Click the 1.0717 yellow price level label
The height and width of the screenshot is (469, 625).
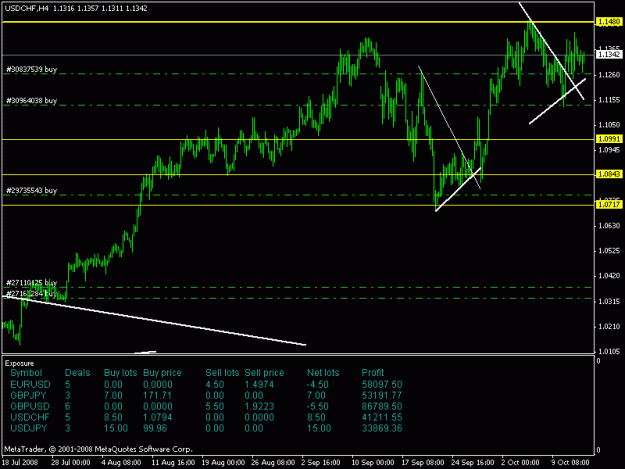click(608, 204)
